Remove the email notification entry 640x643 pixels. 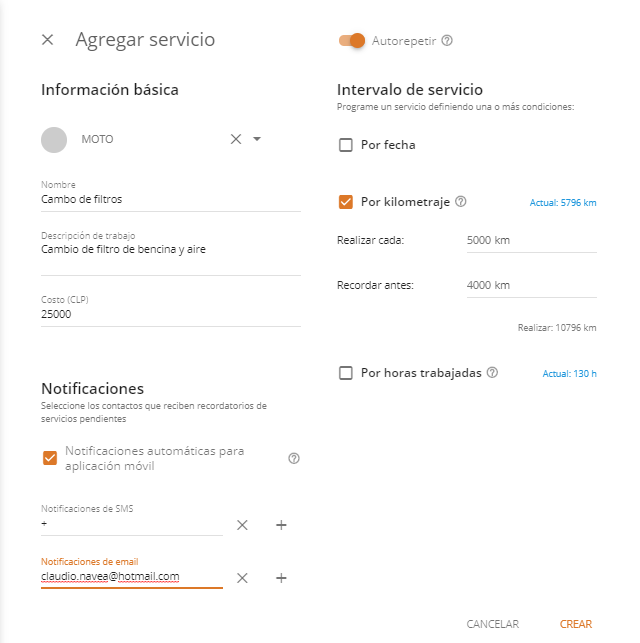[242, 578]
